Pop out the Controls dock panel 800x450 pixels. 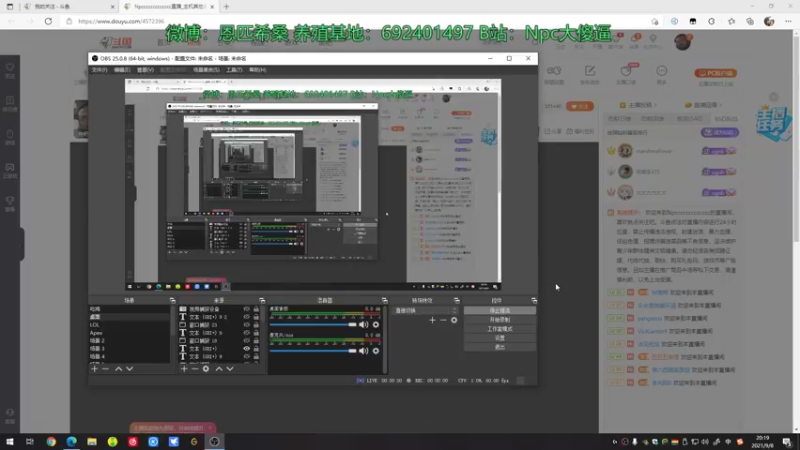(x=534, y=301)
